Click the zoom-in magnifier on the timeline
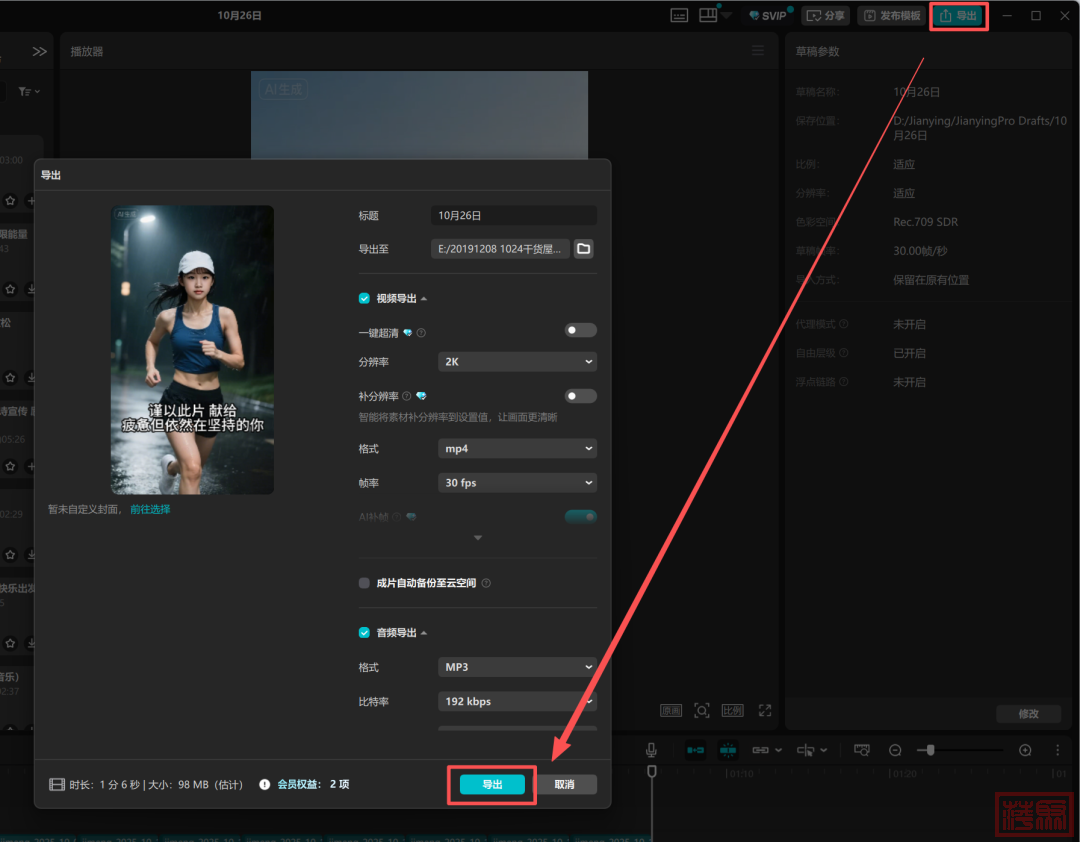The width and height of the screenshot is (1080, 842). 1025,750
